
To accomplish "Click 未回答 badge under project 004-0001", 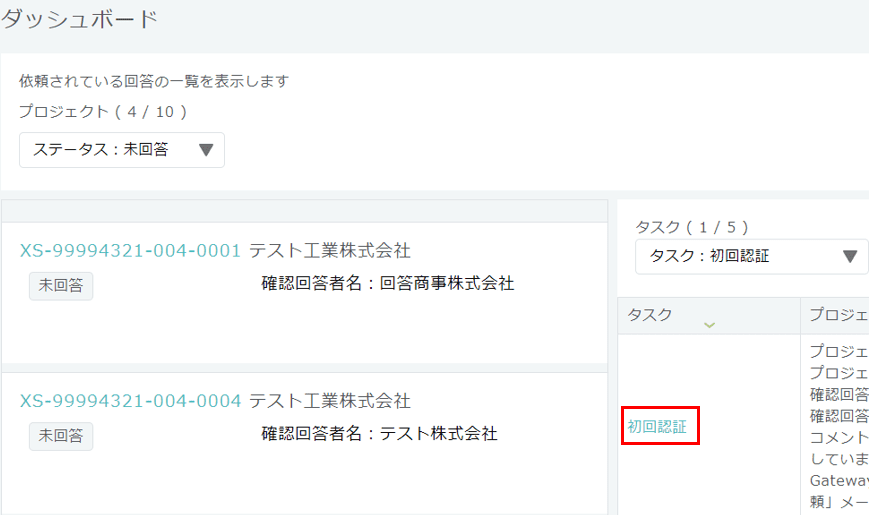I will click(61, 286).
